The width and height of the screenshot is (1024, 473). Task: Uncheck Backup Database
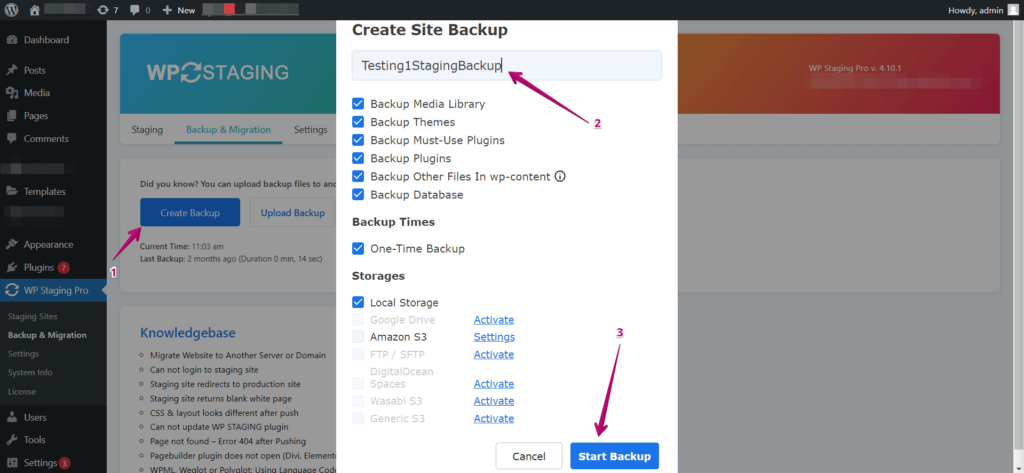point(358,195)
